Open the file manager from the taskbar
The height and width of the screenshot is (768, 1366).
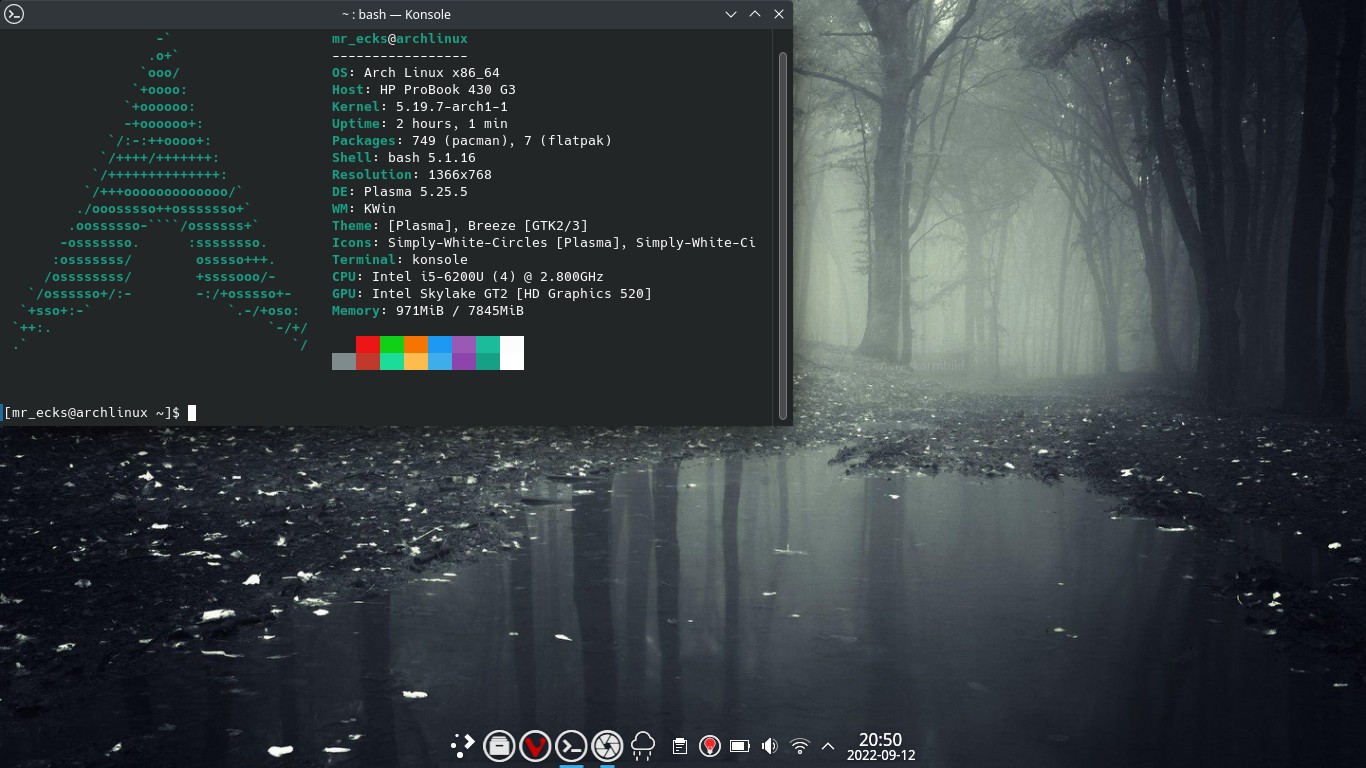pyautogui.click(x=499, y=745)
